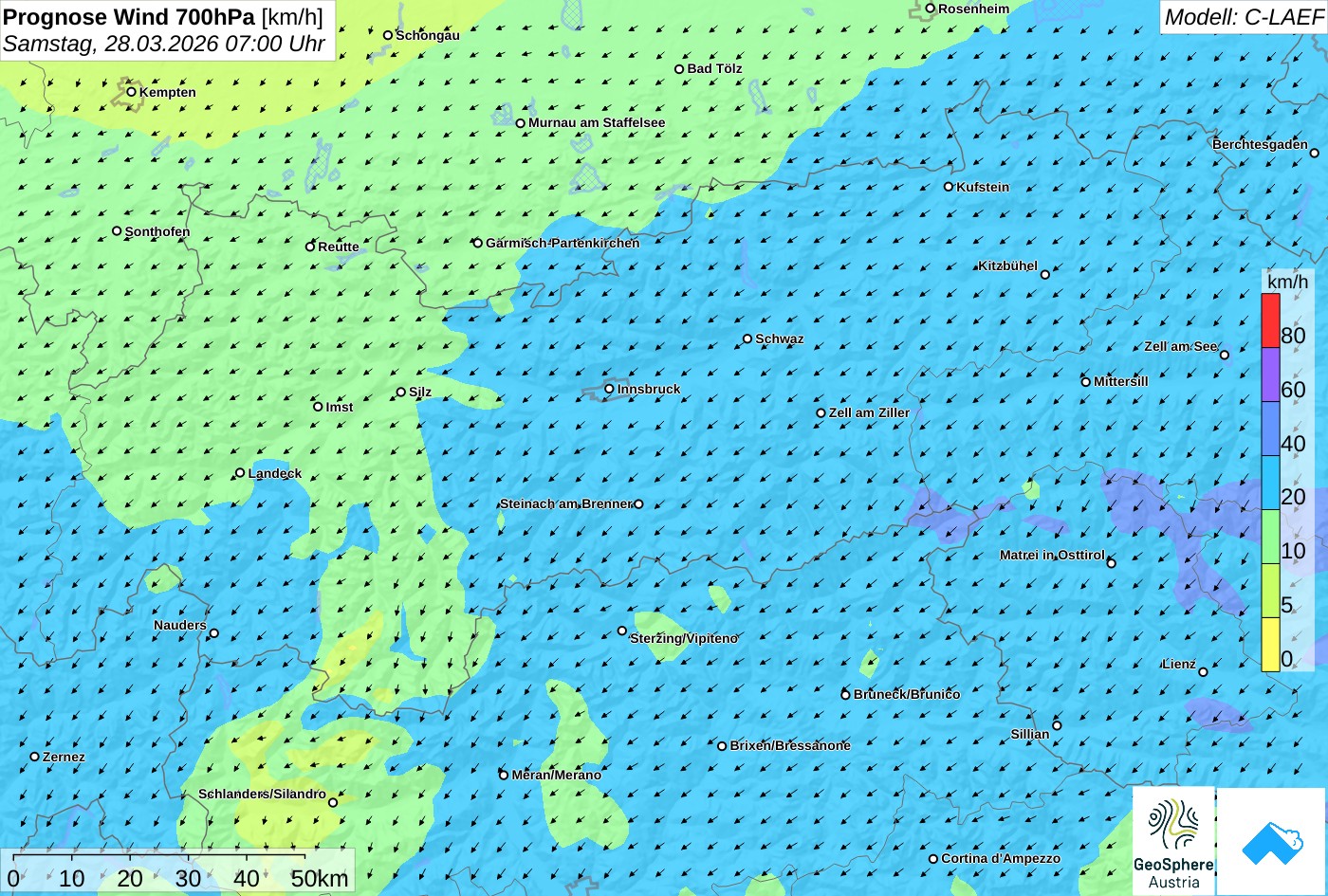
Task: Click the 'Berchtesgaden' text label
Action: click(1260, 144)
